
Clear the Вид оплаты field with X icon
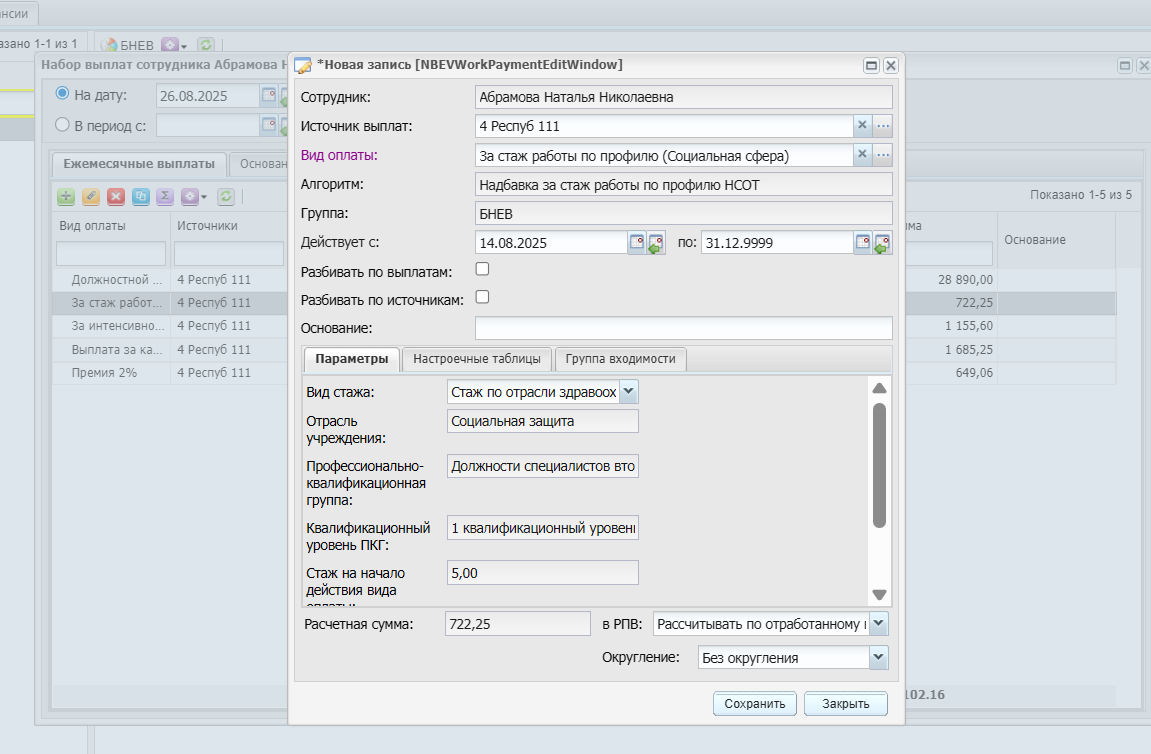coord(863,155)
